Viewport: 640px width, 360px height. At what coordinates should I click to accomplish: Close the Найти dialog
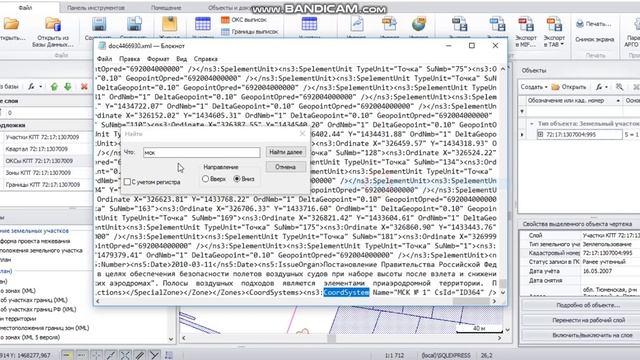tap(302, 133)
